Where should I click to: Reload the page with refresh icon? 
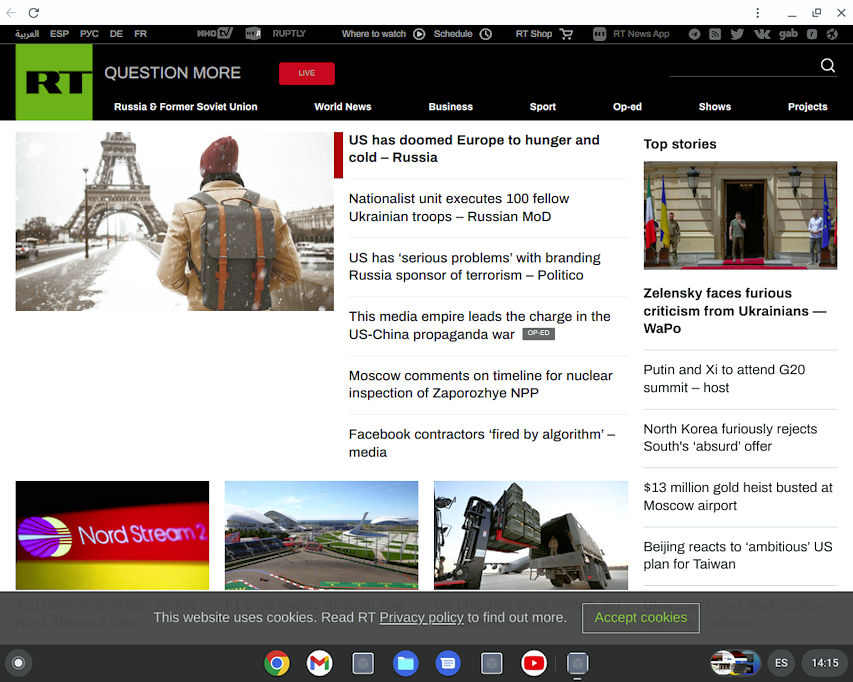point(34,13)
